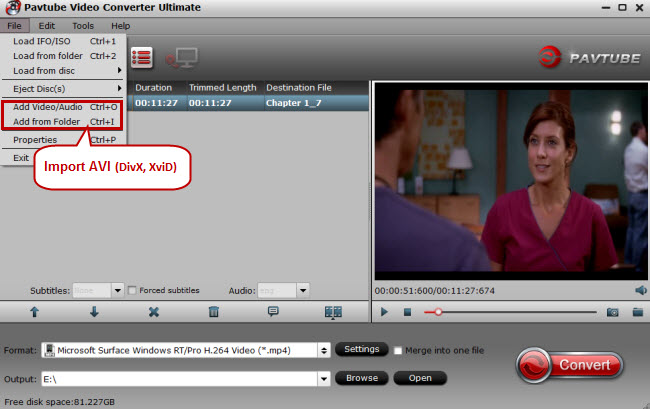Open the File menu

click(14, 26)
